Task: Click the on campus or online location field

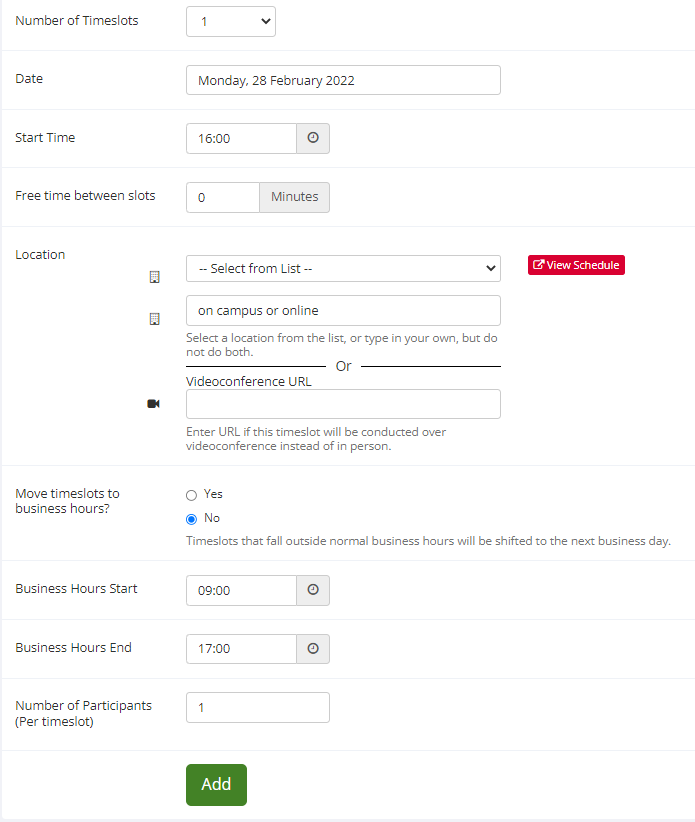Action: [343, 310]
